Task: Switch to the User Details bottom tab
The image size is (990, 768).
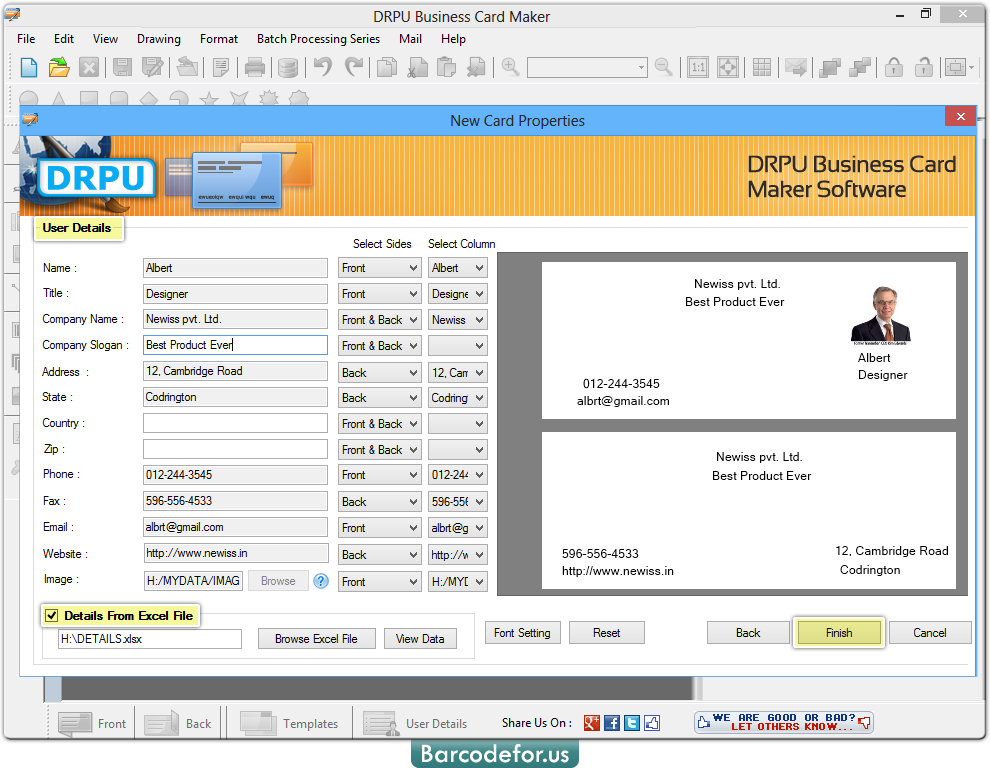Action: (x=415, y=724)
